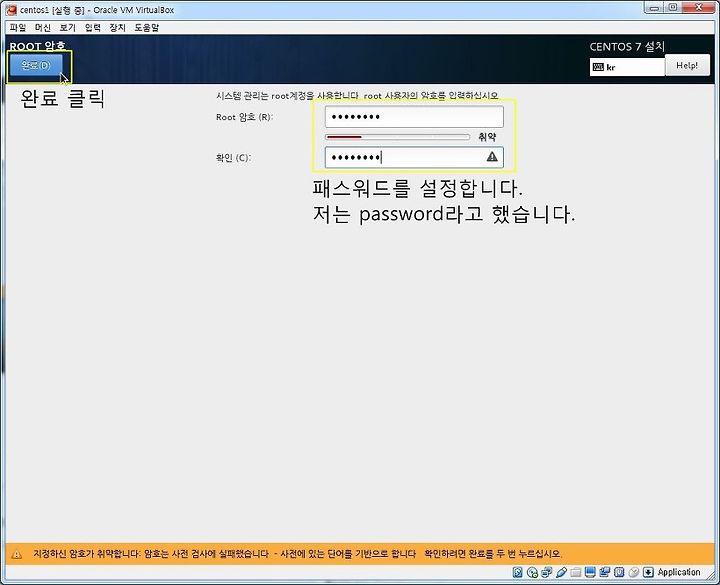Image resolution: width=720 pixels, height=585 pixels.
Task: Click warning triangle in confirm field
Action: (492, 157)
